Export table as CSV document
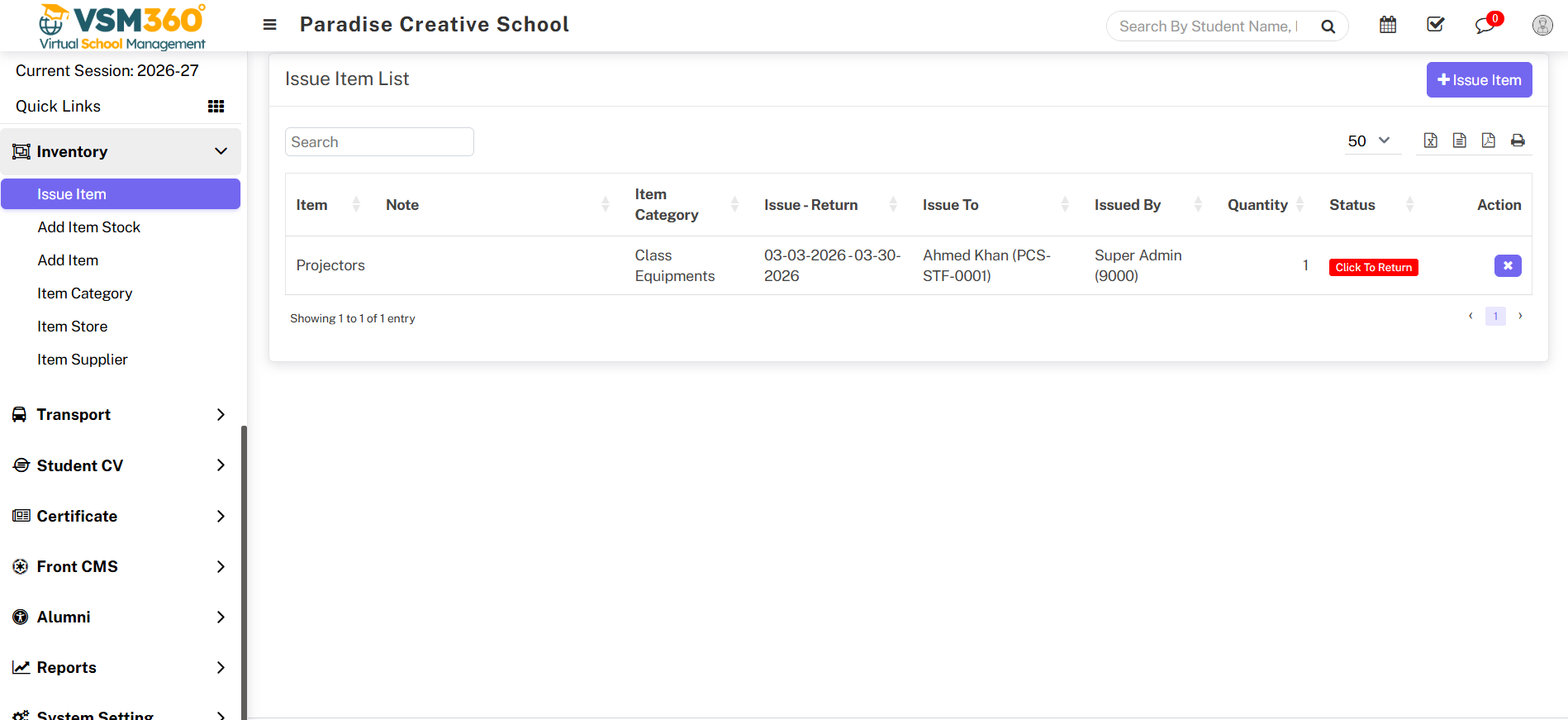1568x720 pixels. click(1460, 141)
